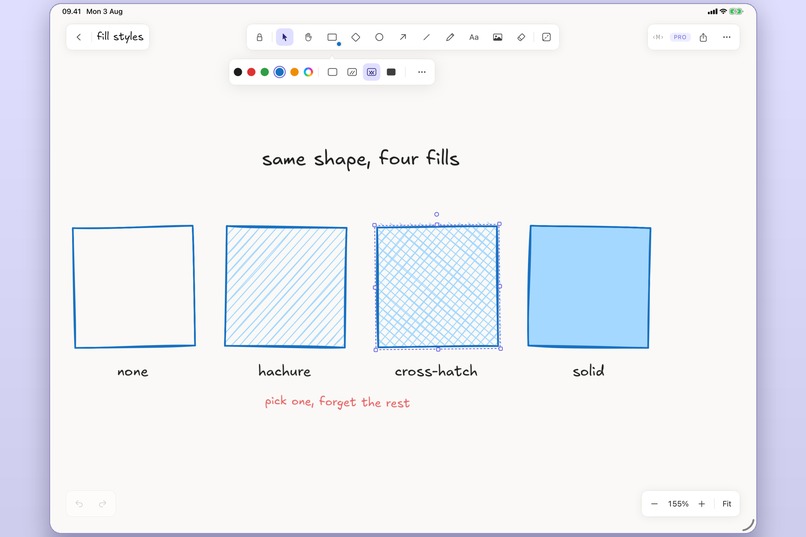
Task: Pick the orange color swatch
Action: pyautogui.click(x=295, y=72)
